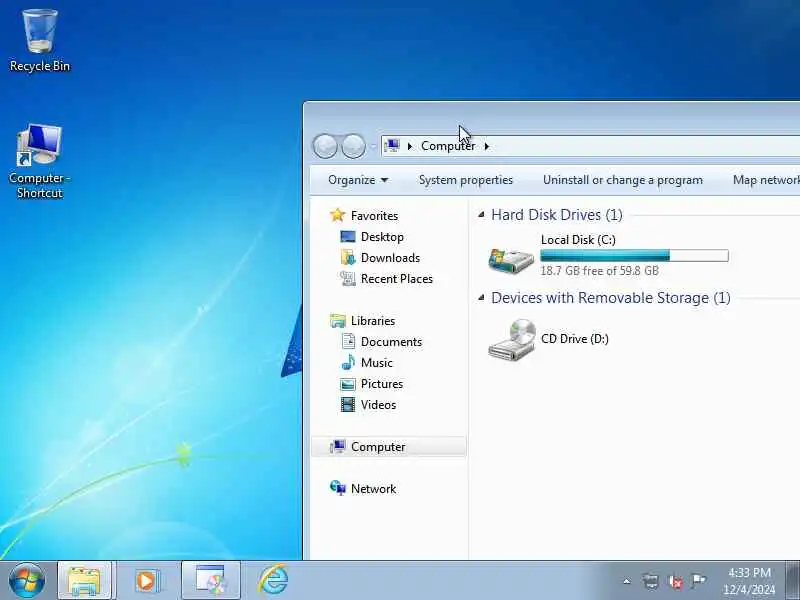Click the Forward navigation arrow in Explorer
This screenshot has height=600, width=800.
tap(354, 146)
